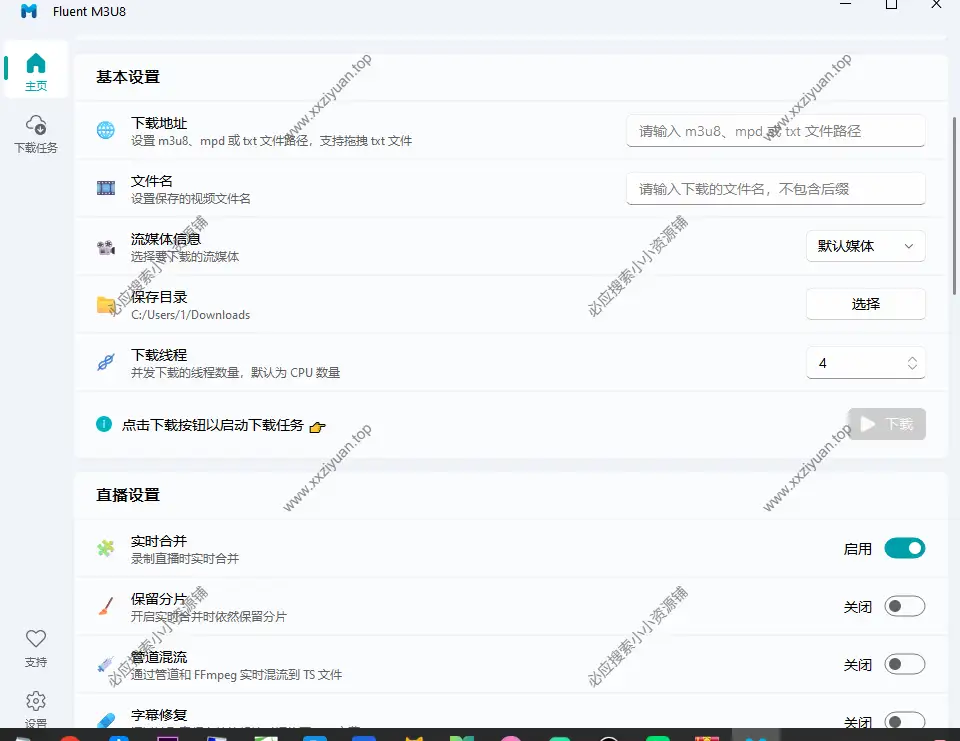The height and width of the screenshot is (741, 960).
Task: Open the 默认媒体 dropdown
Action: [865, 246]
